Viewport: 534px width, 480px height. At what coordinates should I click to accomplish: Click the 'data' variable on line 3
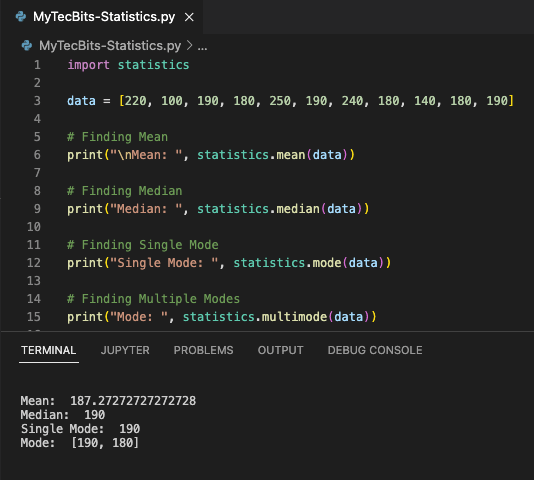[81, 101]
